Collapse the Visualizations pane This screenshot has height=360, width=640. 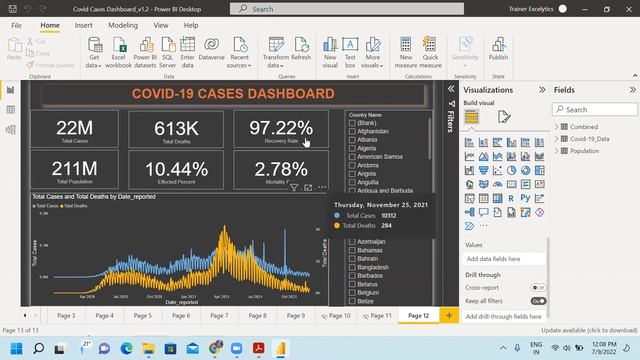pos(542,90)
